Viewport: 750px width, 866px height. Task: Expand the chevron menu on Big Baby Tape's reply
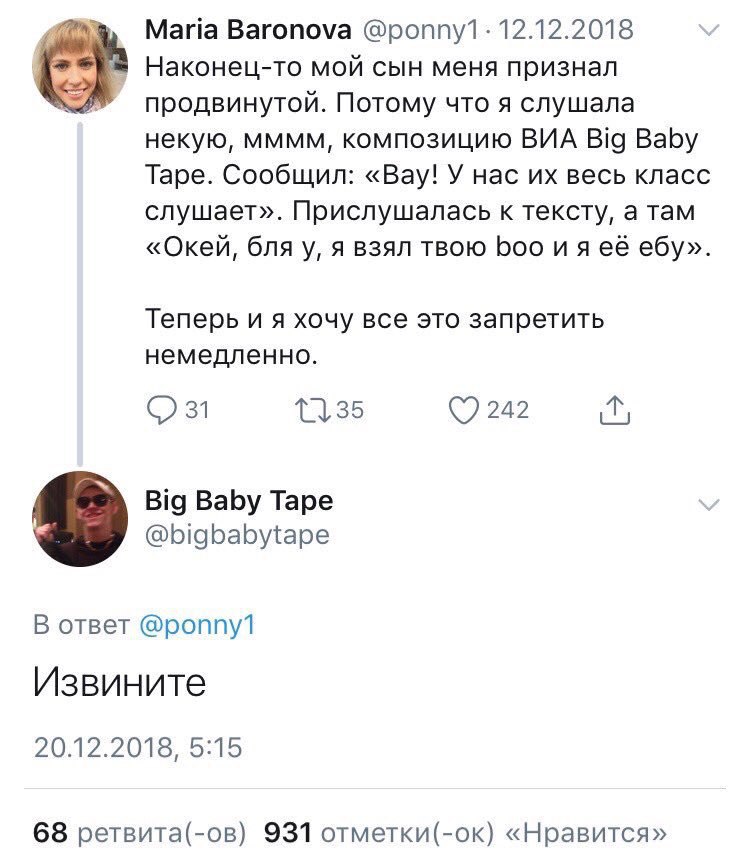coord(709,504)
